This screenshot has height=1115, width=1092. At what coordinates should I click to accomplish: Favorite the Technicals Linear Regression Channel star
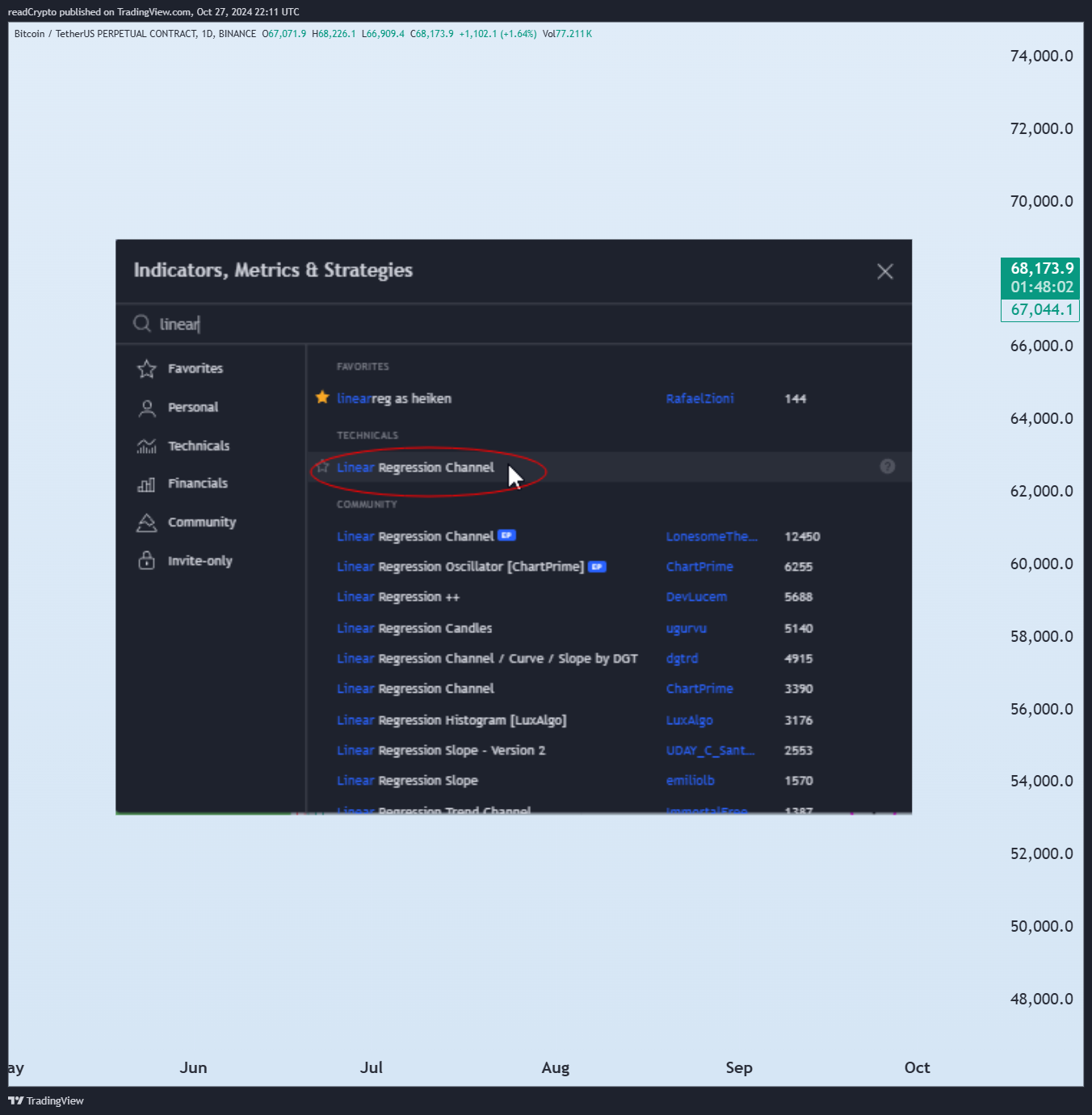(x=322, y=467)
